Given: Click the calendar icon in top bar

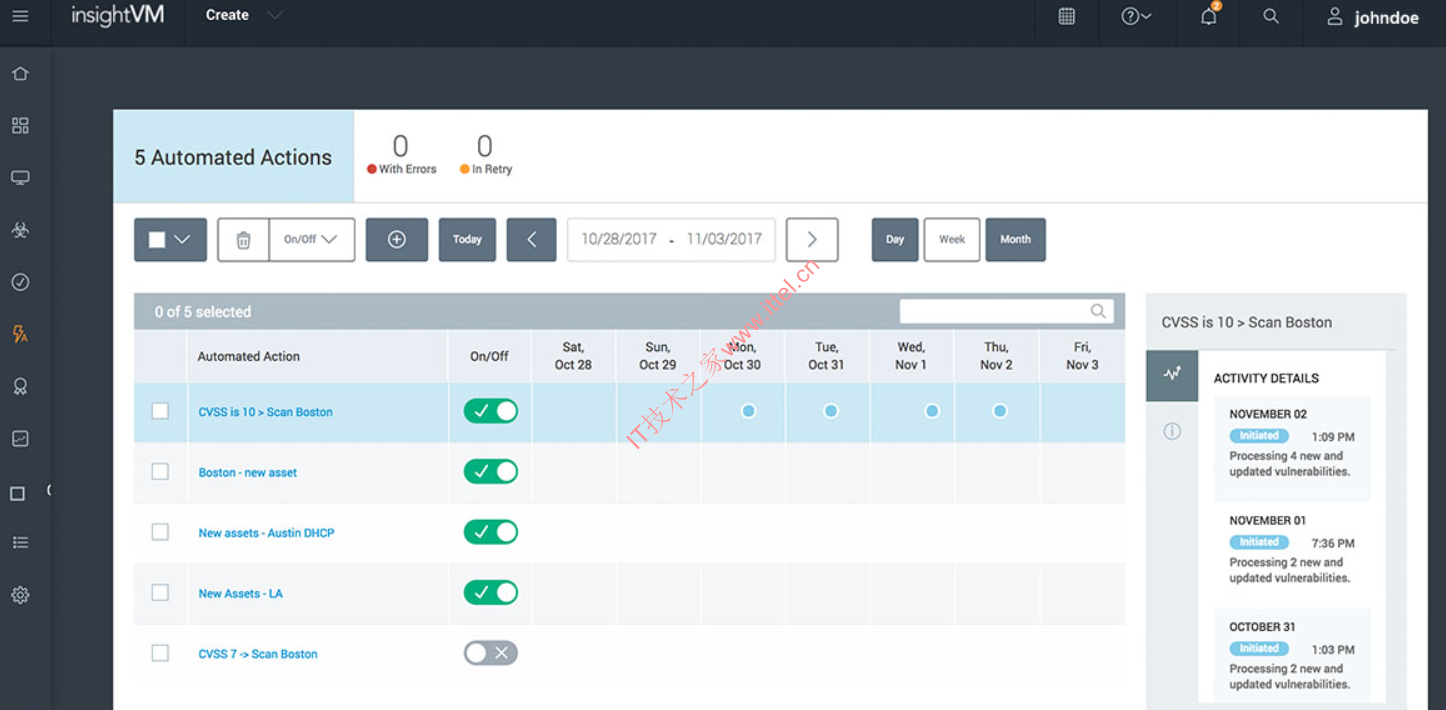Looking at the screenshot, I should [x=1067, y=17].
